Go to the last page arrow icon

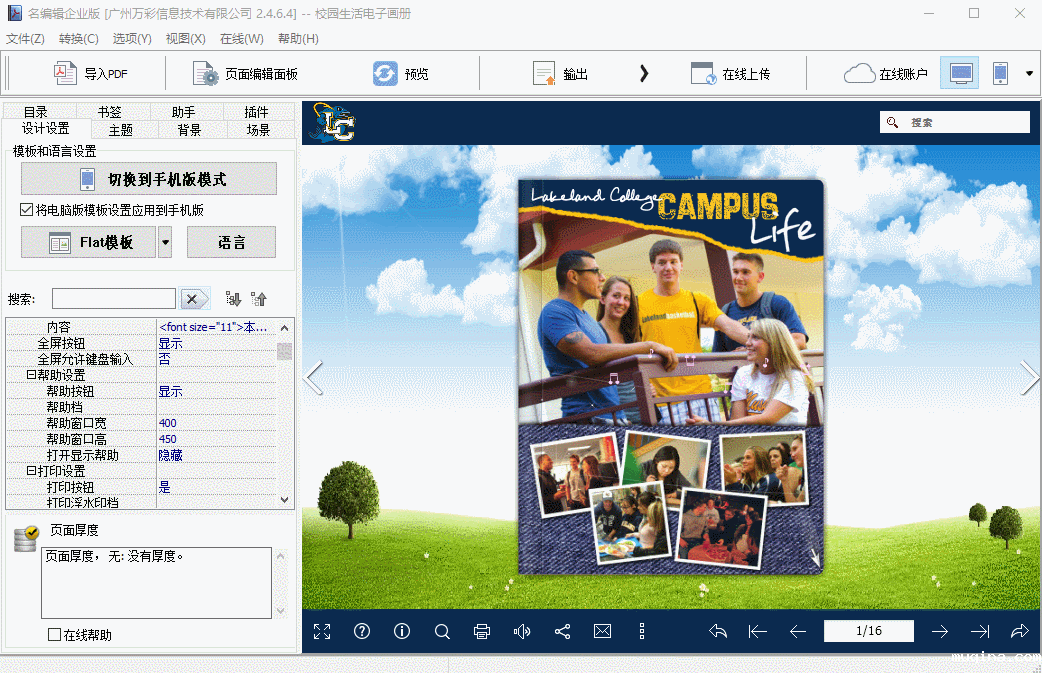980,631
